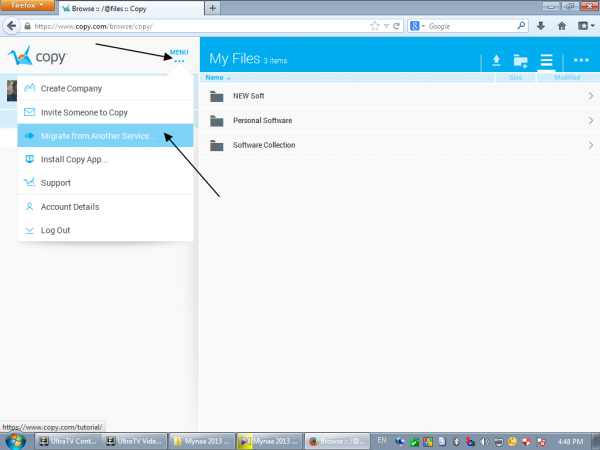Select the Browse @files Copy tab

(131, 8)
